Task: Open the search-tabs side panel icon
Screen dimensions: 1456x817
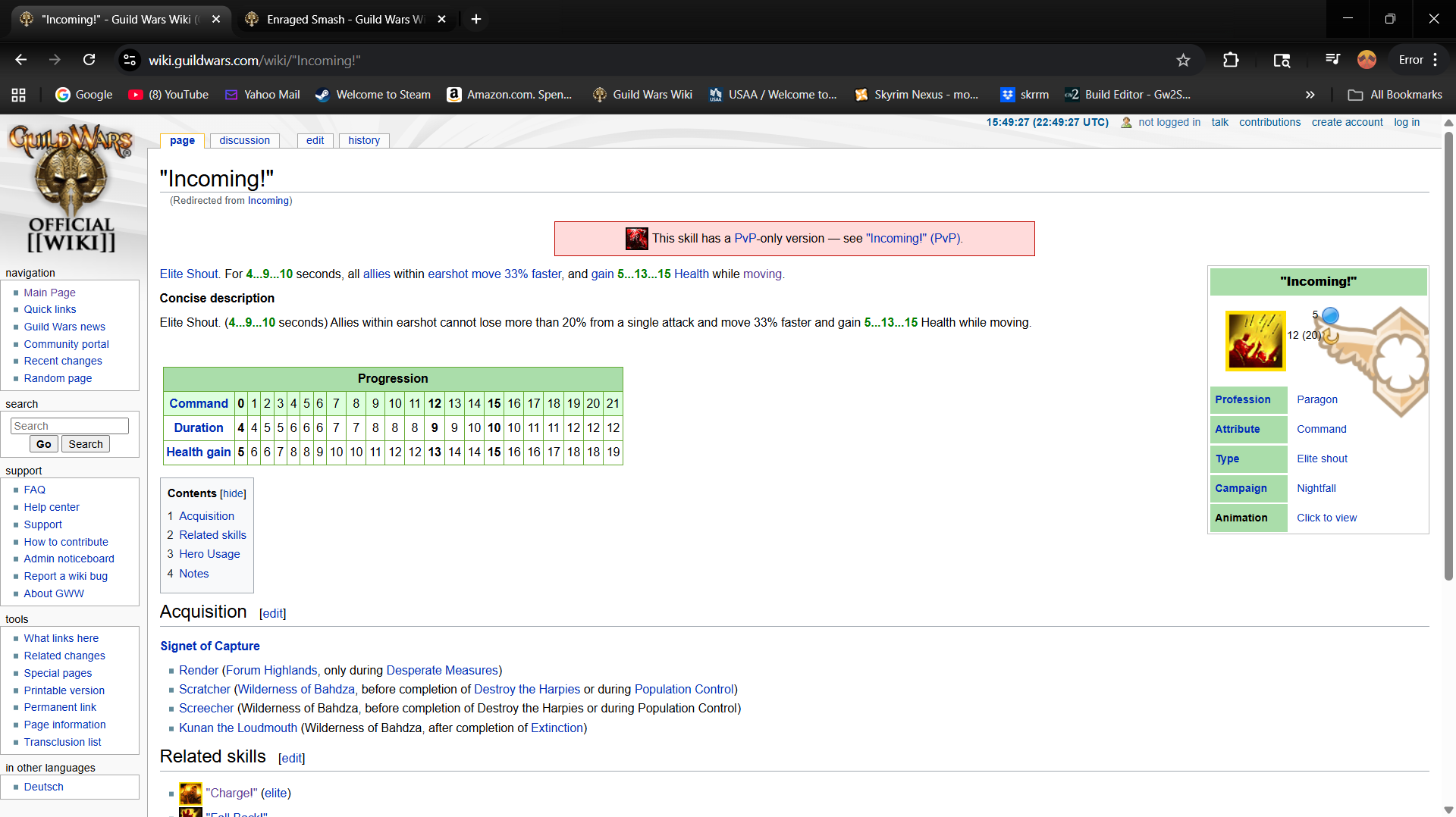Action: pyautogui.click(x=1282, y=60)
